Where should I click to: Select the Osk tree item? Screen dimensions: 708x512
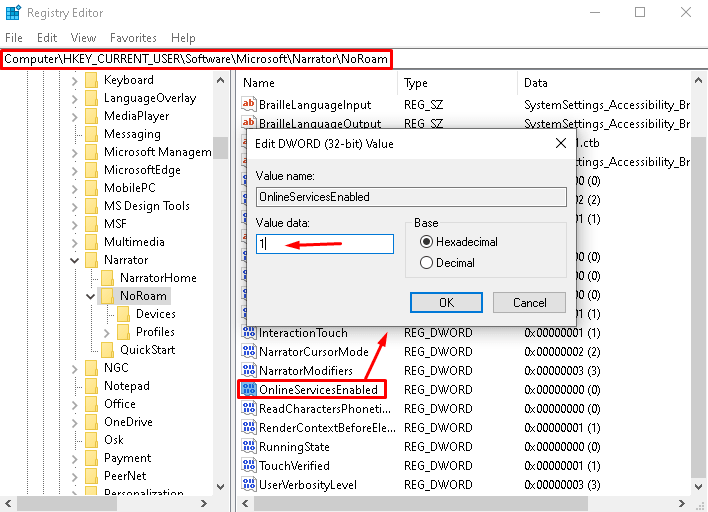pyautogui.click(x=113, y=440)
